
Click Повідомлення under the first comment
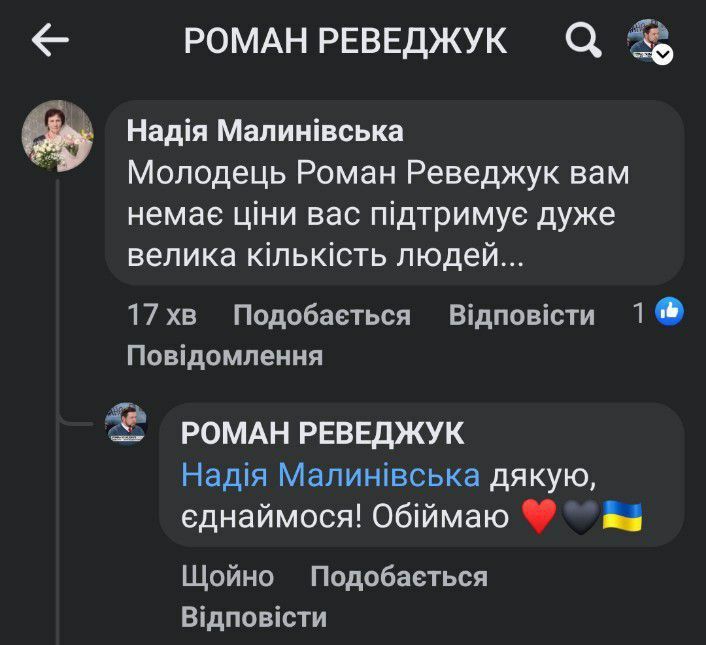pyautogui.click(x=224, y=355)
